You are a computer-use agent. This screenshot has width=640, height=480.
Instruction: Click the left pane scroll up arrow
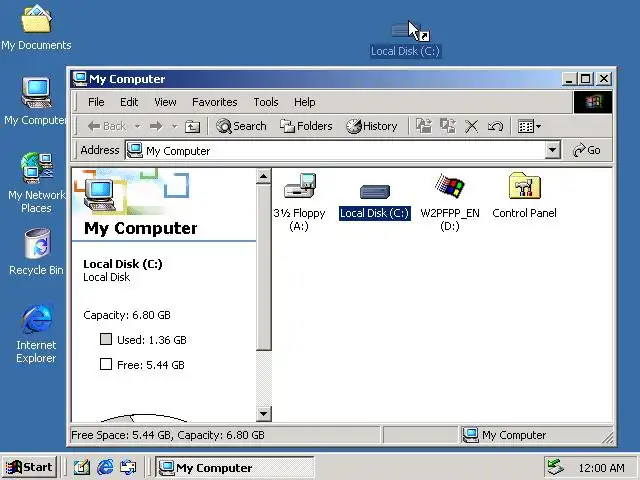[264, 176]
